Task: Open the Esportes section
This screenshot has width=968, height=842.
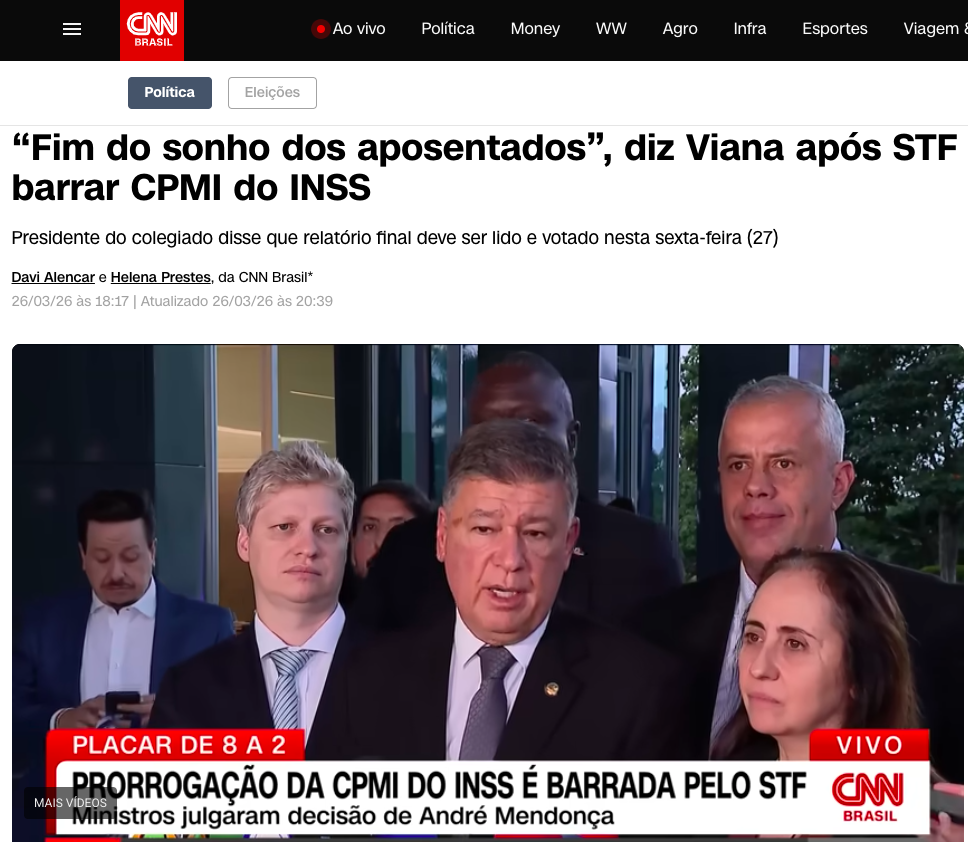Action: (x=835, y=29)
